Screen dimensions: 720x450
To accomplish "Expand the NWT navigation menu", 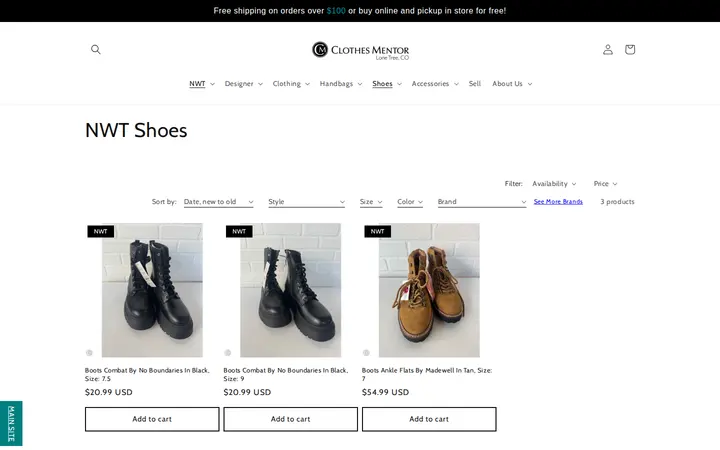I will (x=202, y=84).
